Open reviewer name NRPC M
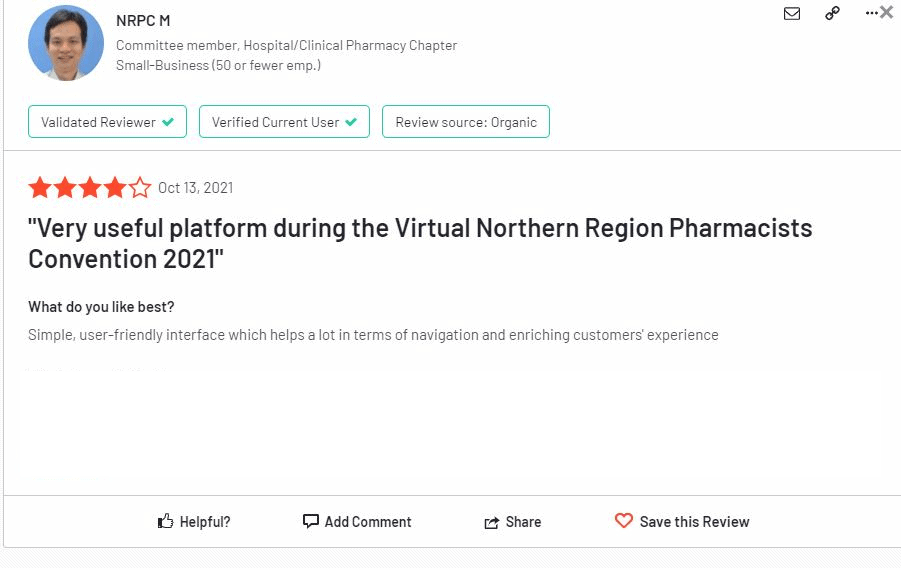Viewport: 901px width, 568px height. point(143,21)
